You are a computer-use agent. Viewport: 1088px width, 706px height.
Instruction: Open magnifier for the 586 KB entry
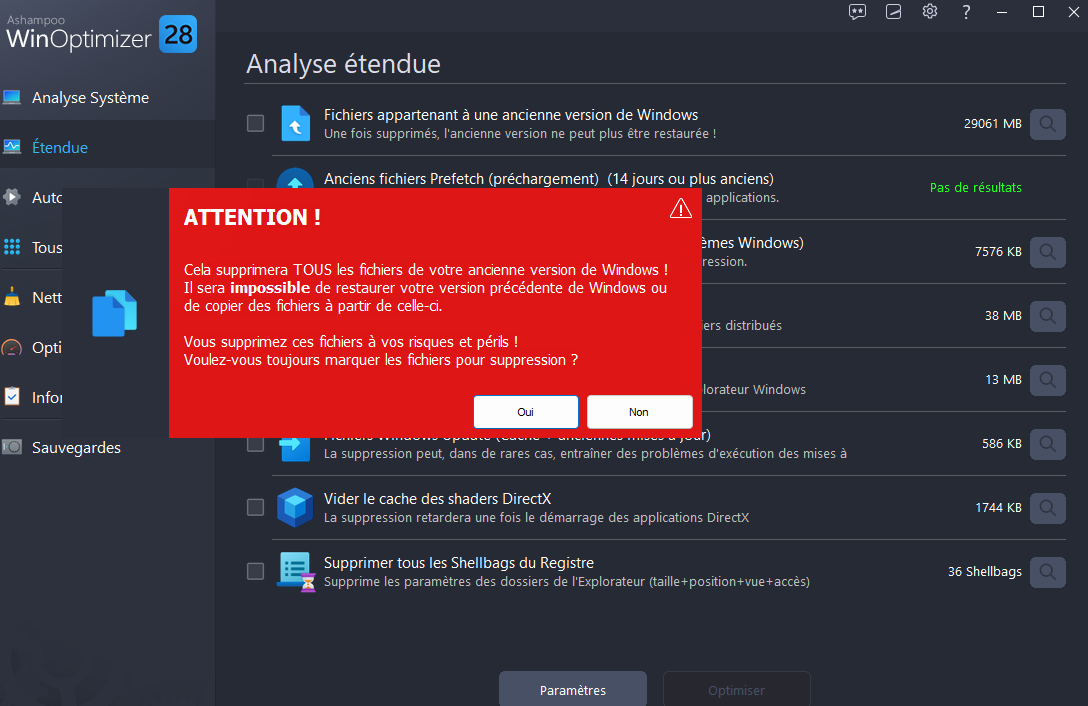[x=1048, y=444]
